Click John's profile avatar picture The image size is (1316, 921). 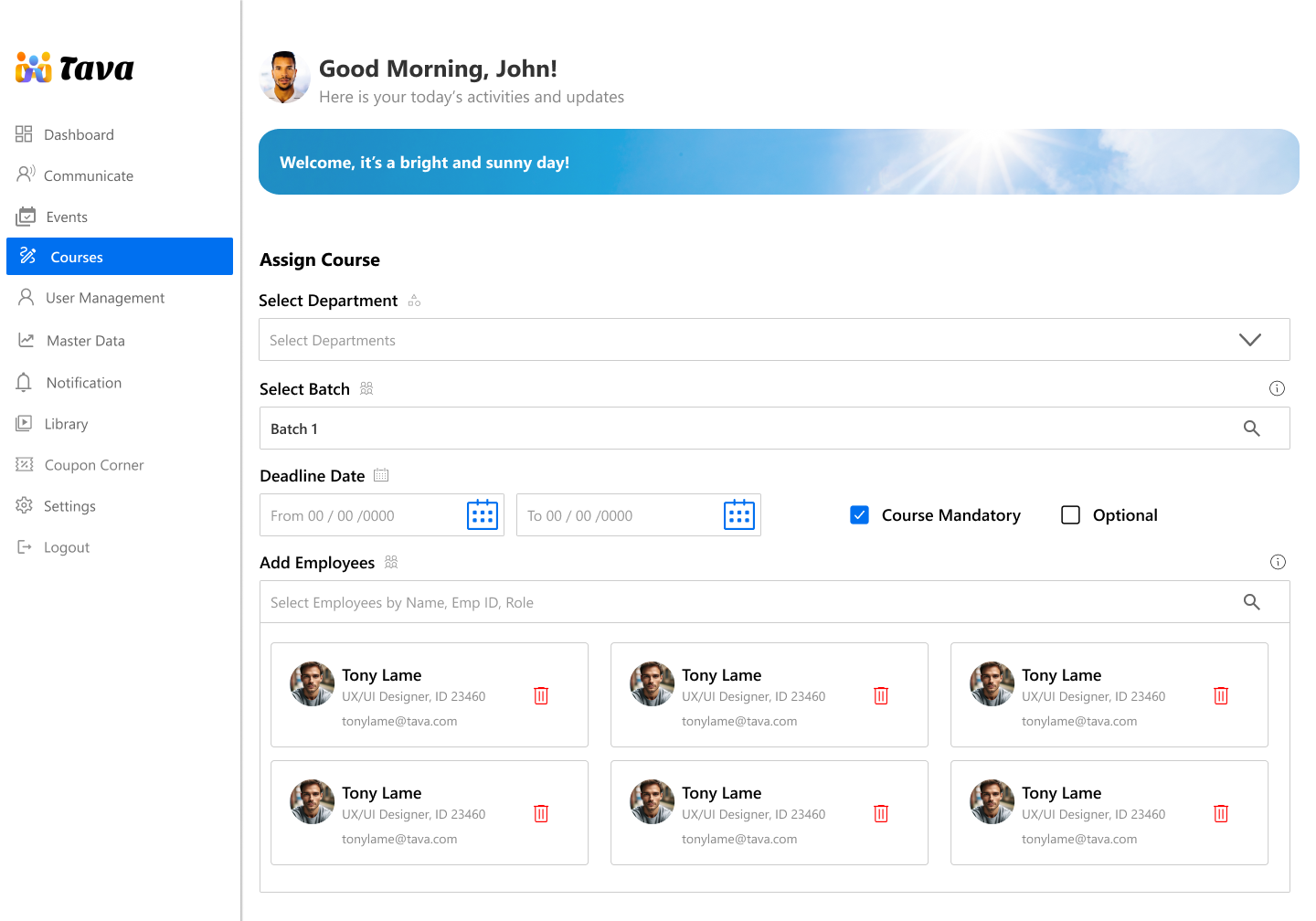point(285,78)
